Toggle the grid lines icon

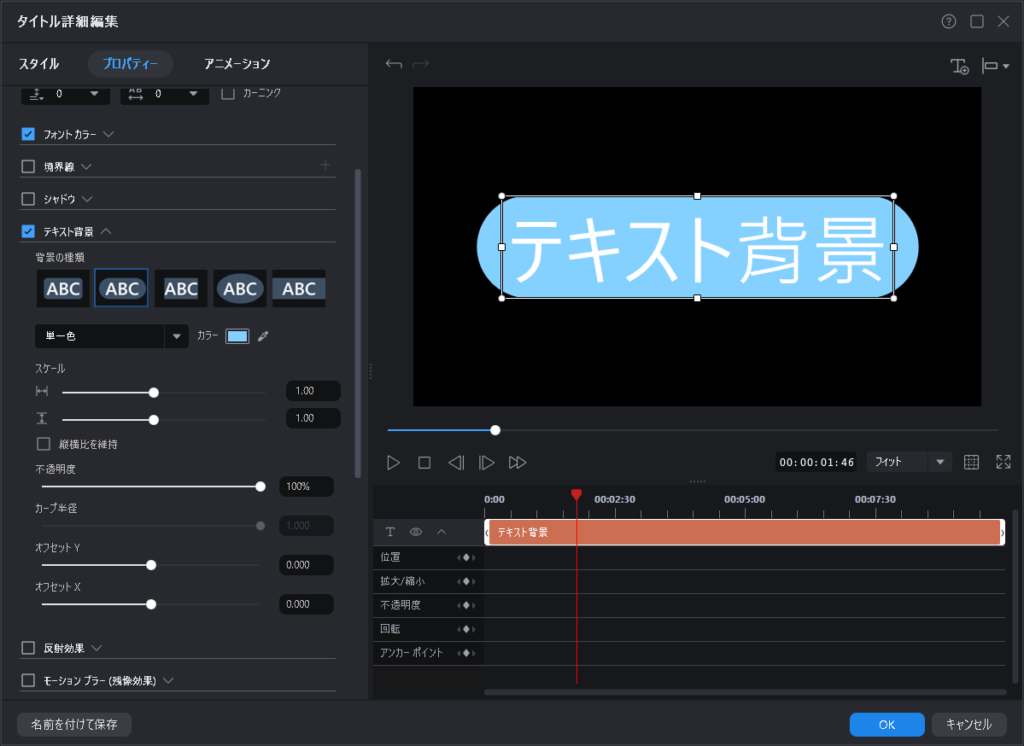971,462
